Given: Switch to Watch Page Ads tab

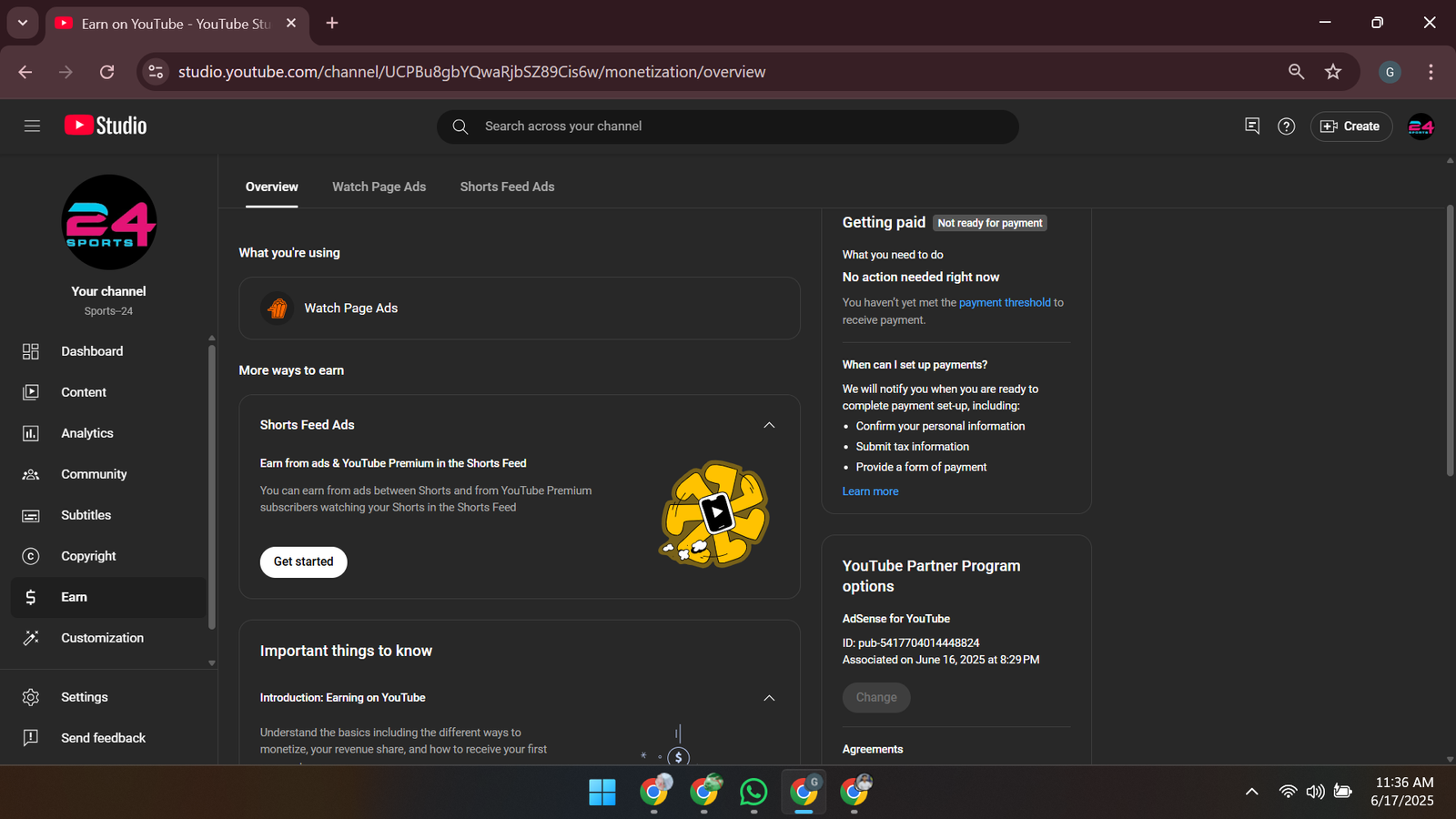Looking at the screenshot, I should [379, 187].
